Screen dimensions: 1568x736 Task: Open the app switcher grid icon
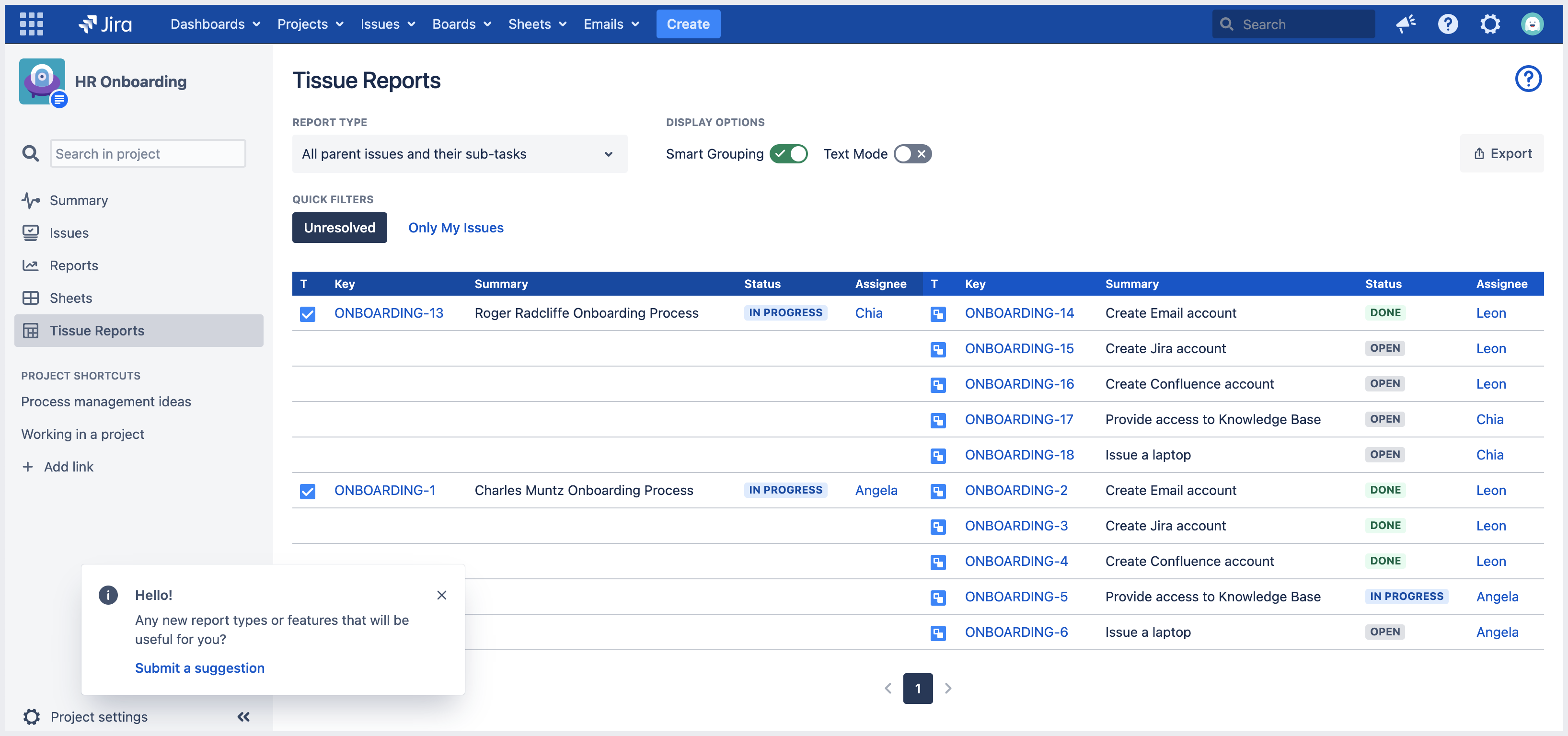(x=31, y=24)
